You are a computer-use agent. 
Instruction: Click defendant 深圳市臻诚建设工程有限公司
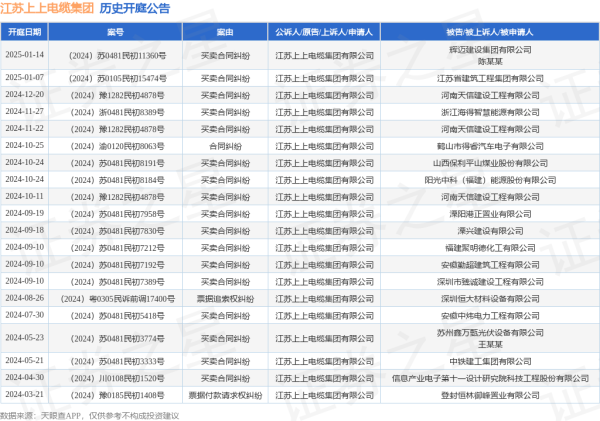point(490,282)
